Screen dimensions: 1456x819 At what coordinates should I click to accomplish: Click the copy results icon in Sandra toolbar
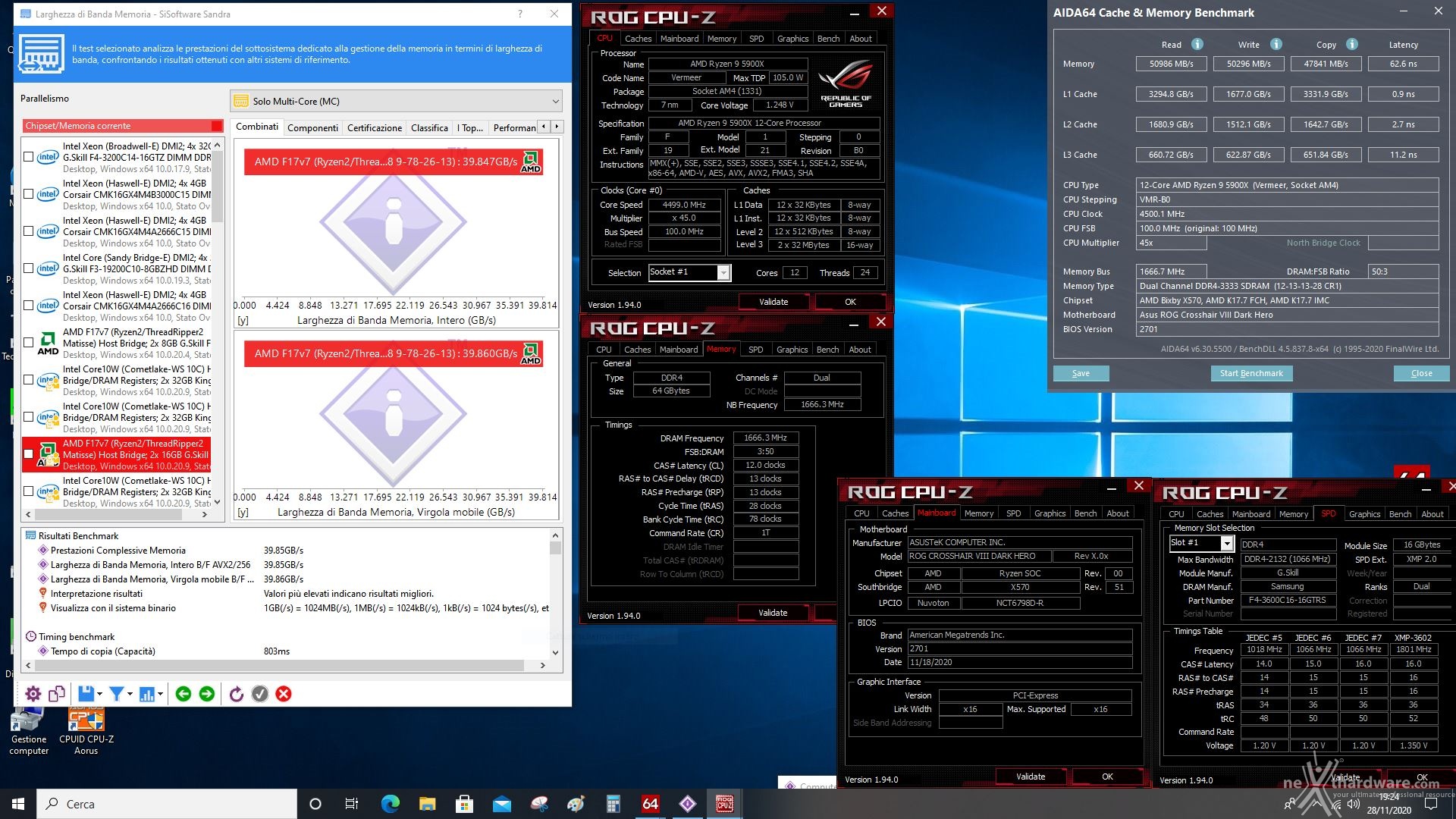tap(57, 694)
